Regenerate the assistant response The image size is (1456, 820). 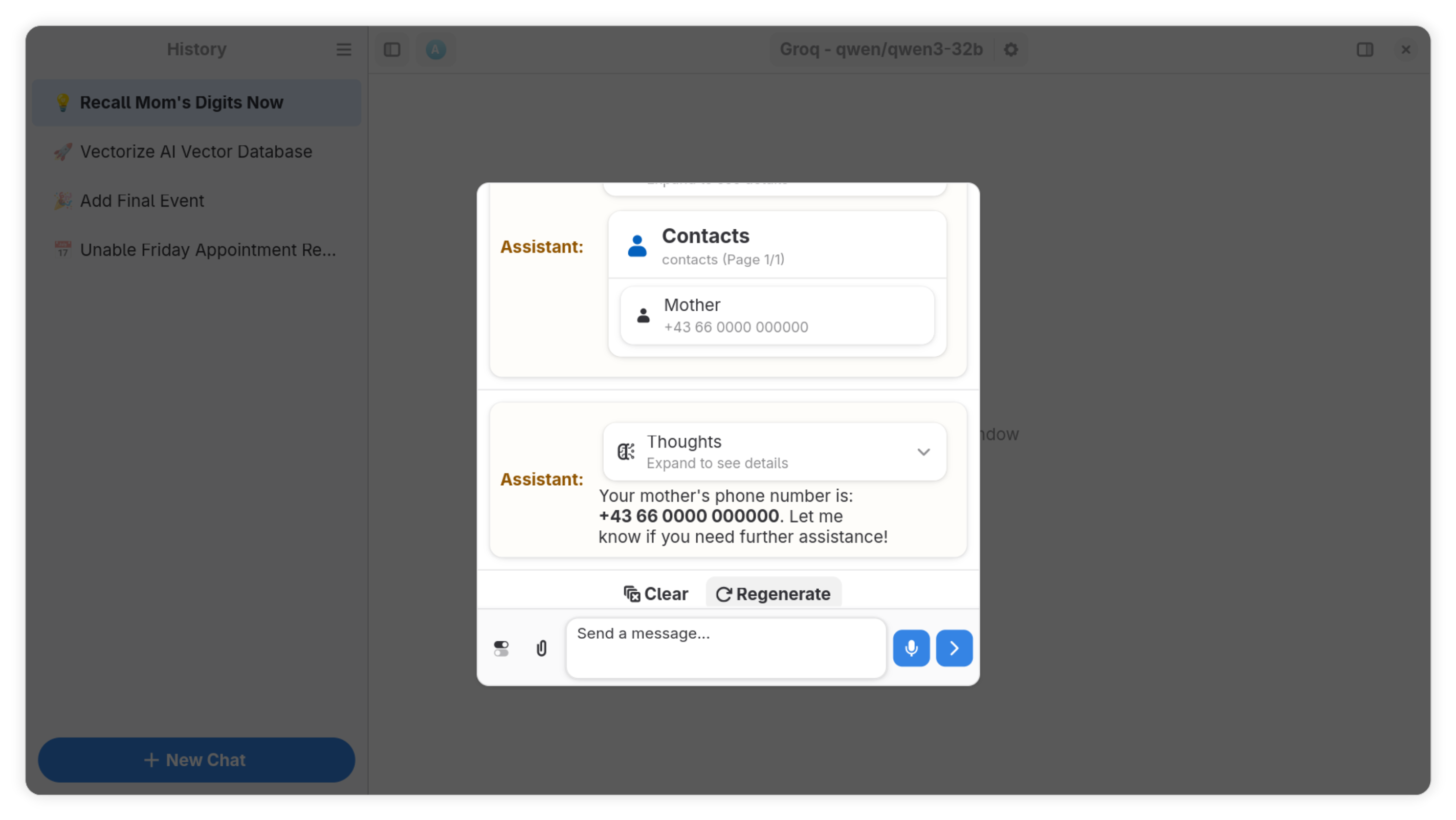(x=773, y=593)
